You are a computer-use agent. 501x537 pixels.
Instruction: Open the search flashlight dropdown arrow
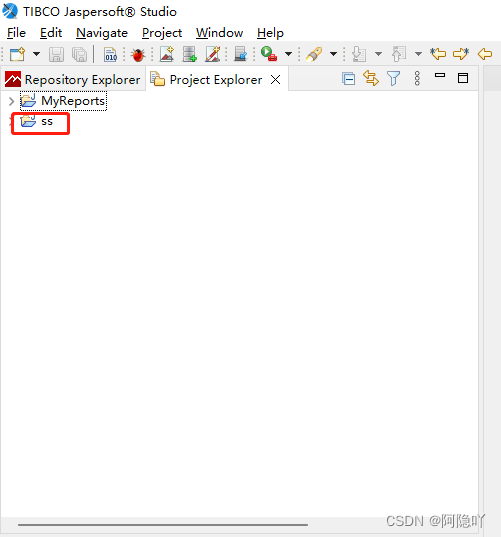pyautogui.click(x=333, y=54)
